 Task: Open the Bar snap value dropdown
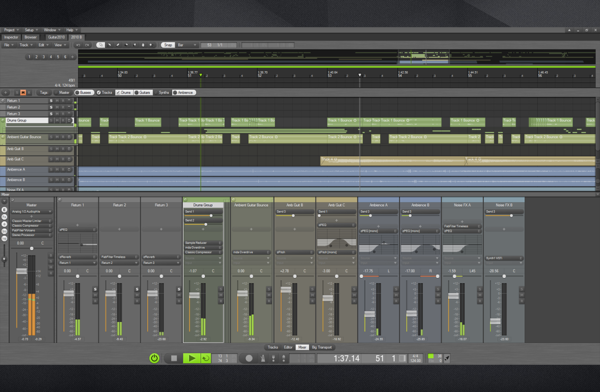coord(187,45)
